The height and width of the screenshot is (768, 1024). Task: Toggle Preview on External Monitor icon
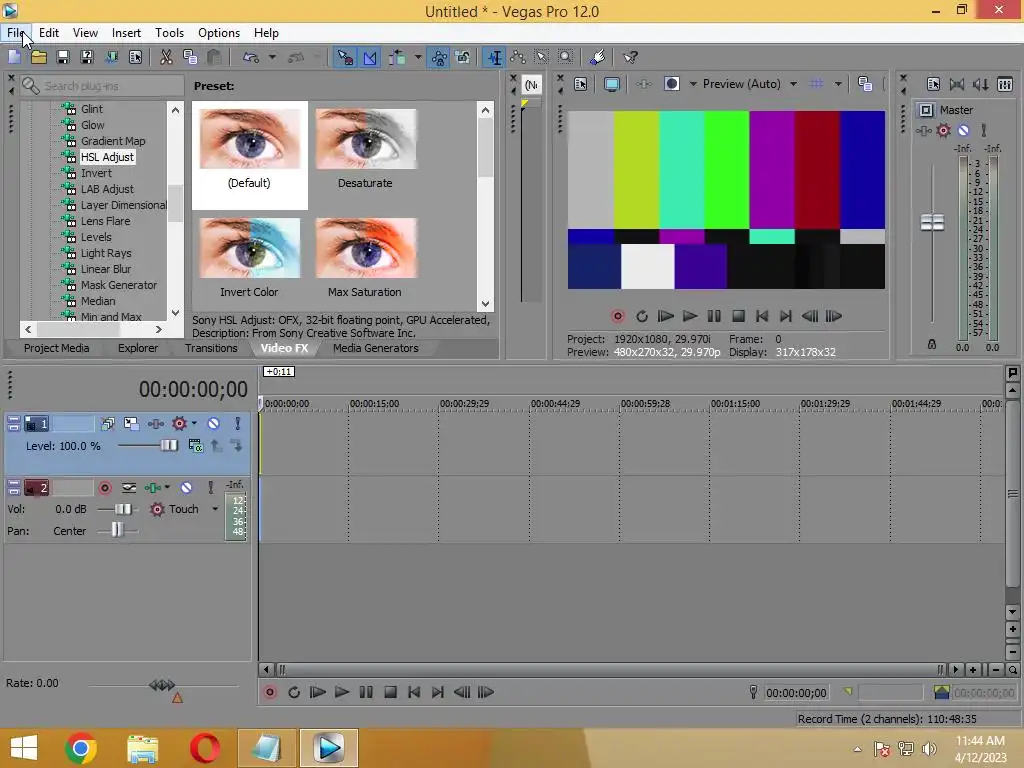coord(612,84)
